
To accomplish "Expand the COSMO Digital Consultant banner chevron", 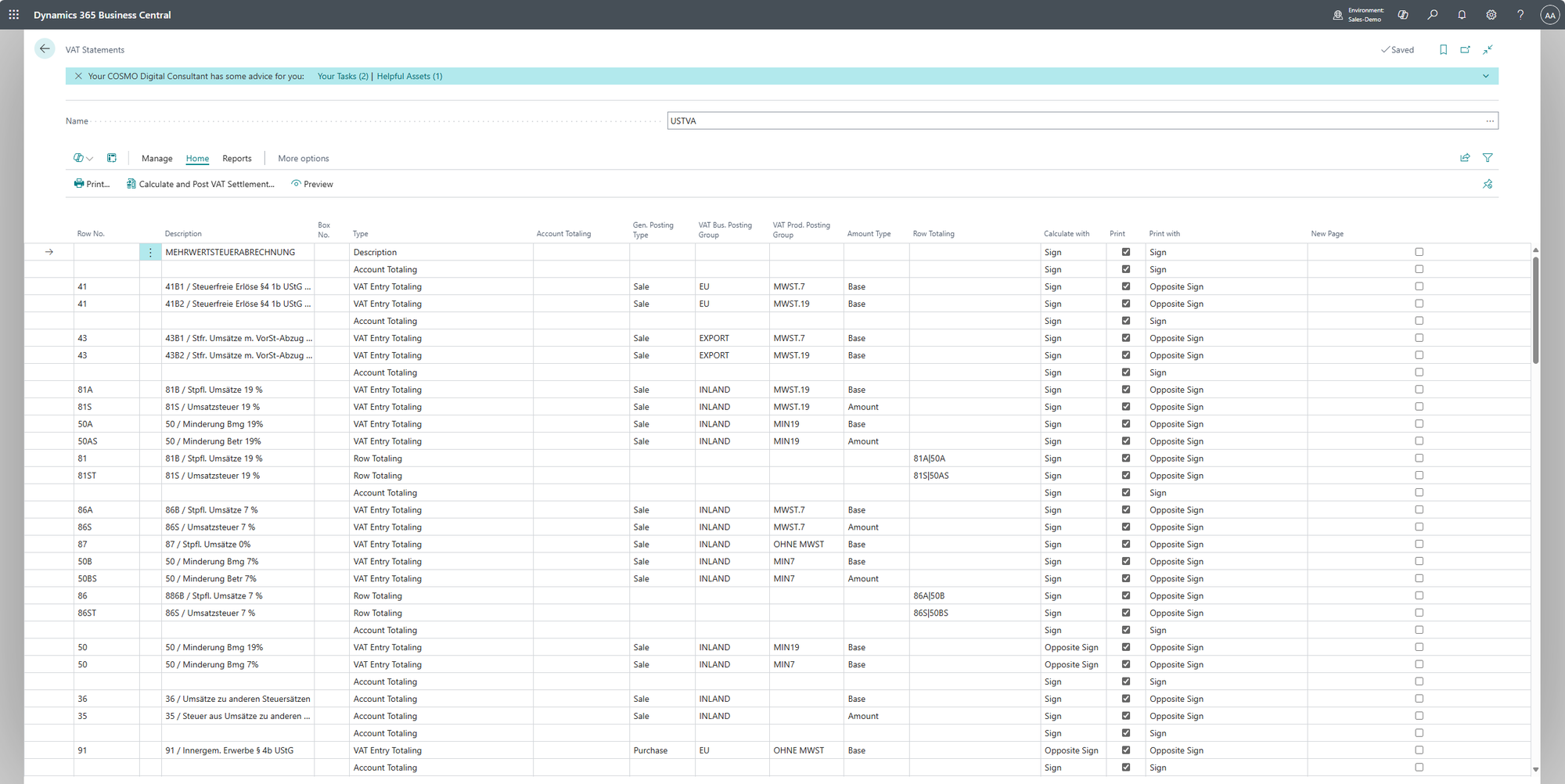I will click(1485, 76).
